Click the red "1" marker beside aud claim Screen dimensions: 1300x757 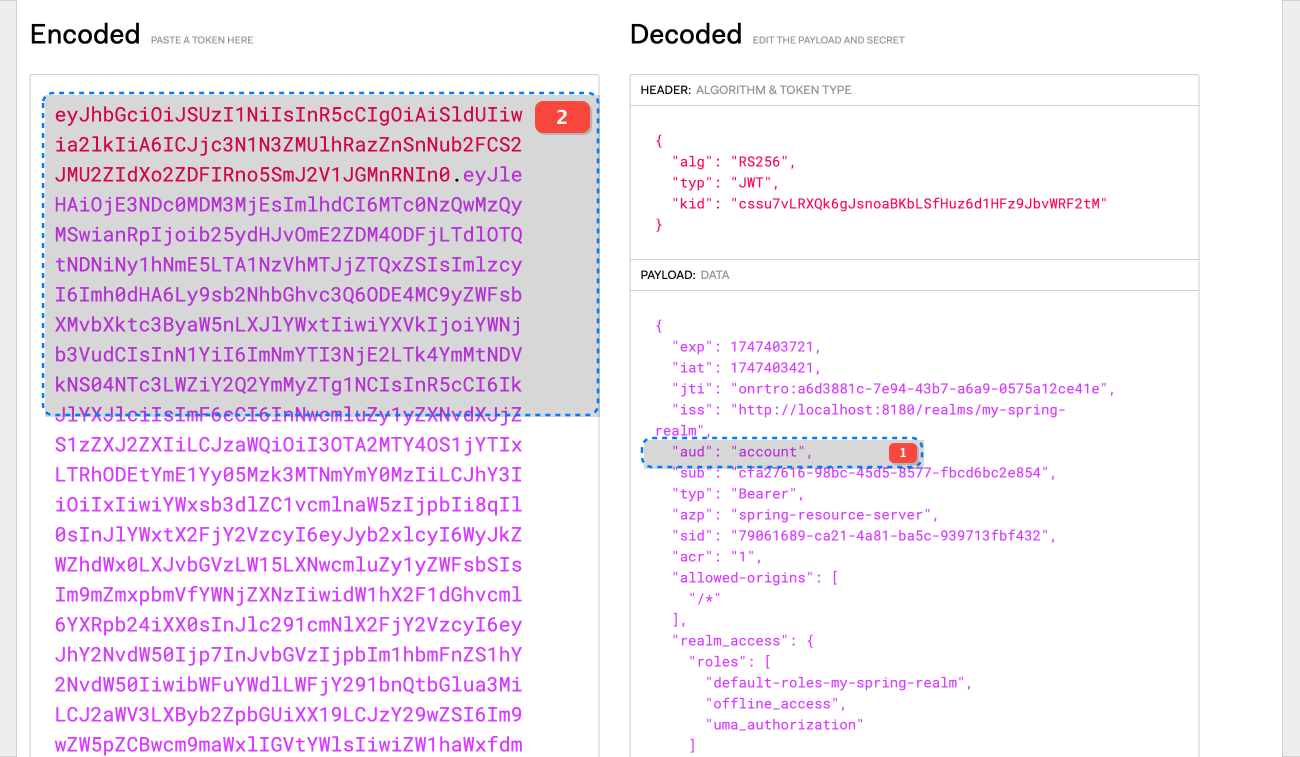(901, 452)
